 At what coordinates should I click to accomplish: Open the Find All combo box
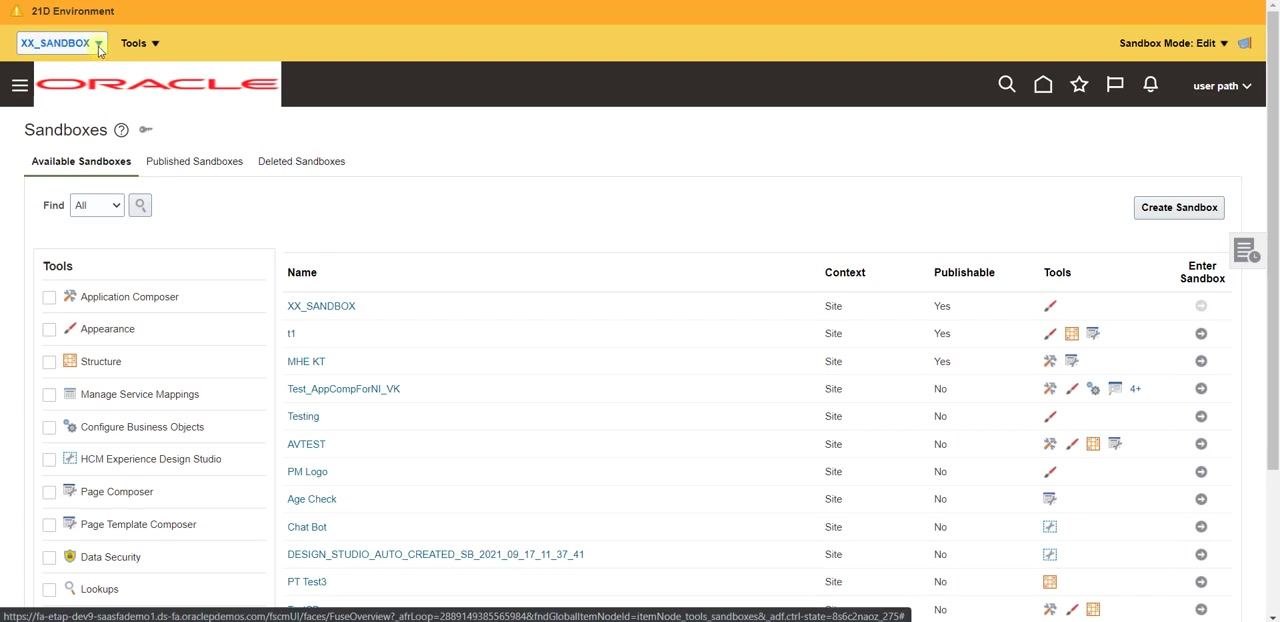97,205
